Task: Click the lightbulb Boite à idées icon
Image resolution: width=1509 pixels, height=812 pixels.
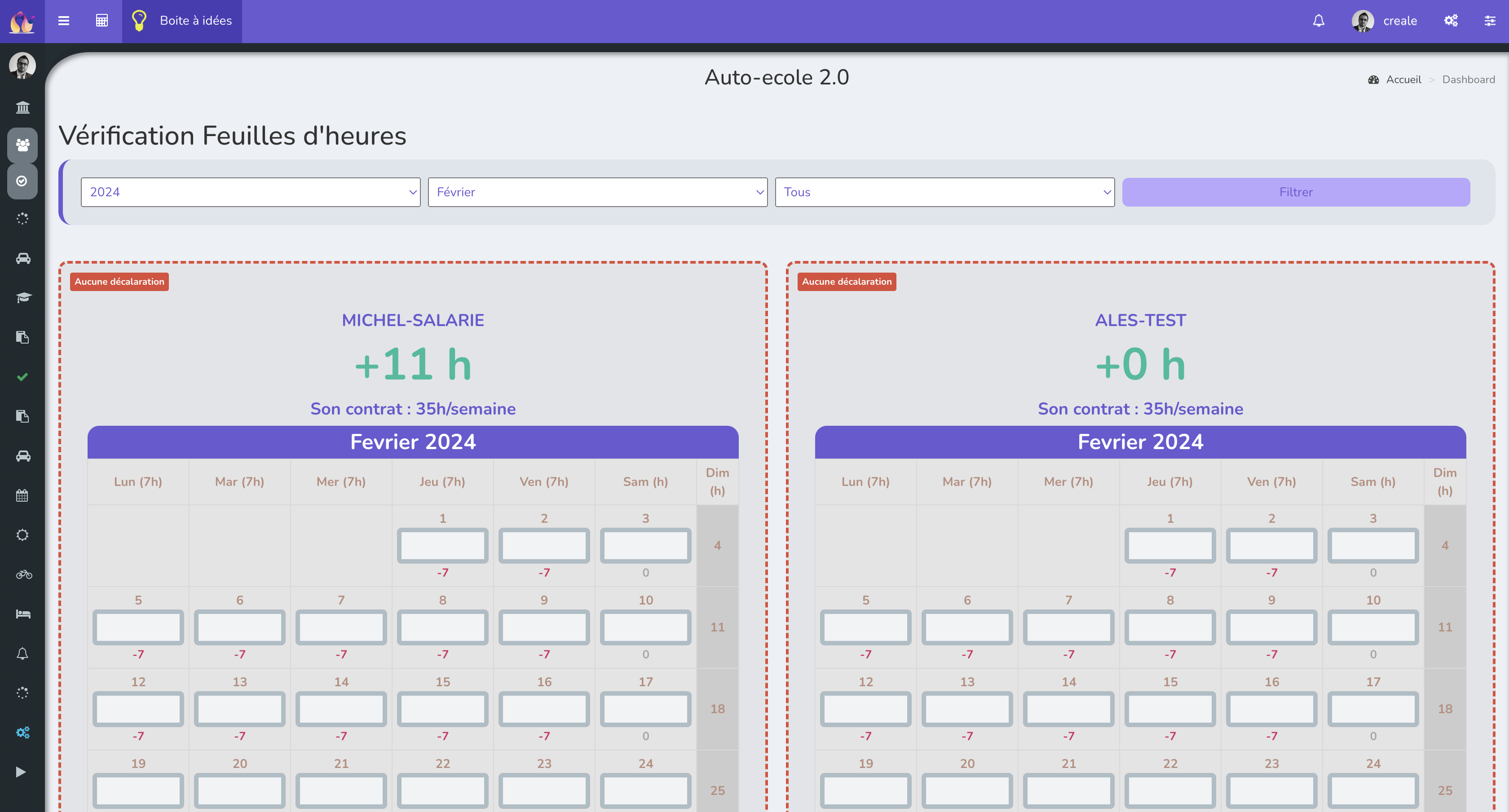Action: point(139,21)
